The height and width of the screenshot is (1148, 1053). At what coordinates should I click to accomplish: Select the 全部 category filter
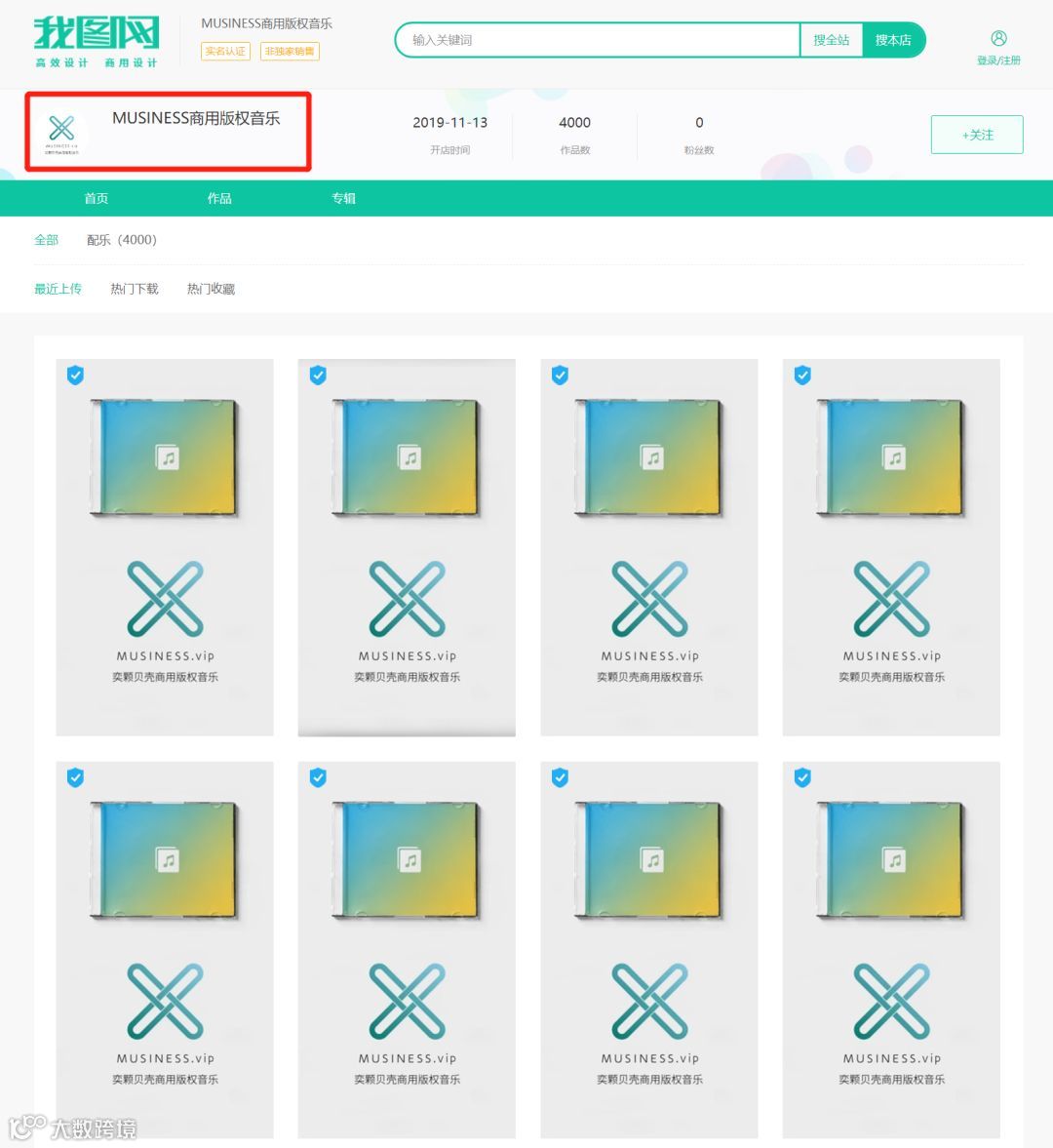click(x=46, y=239)
